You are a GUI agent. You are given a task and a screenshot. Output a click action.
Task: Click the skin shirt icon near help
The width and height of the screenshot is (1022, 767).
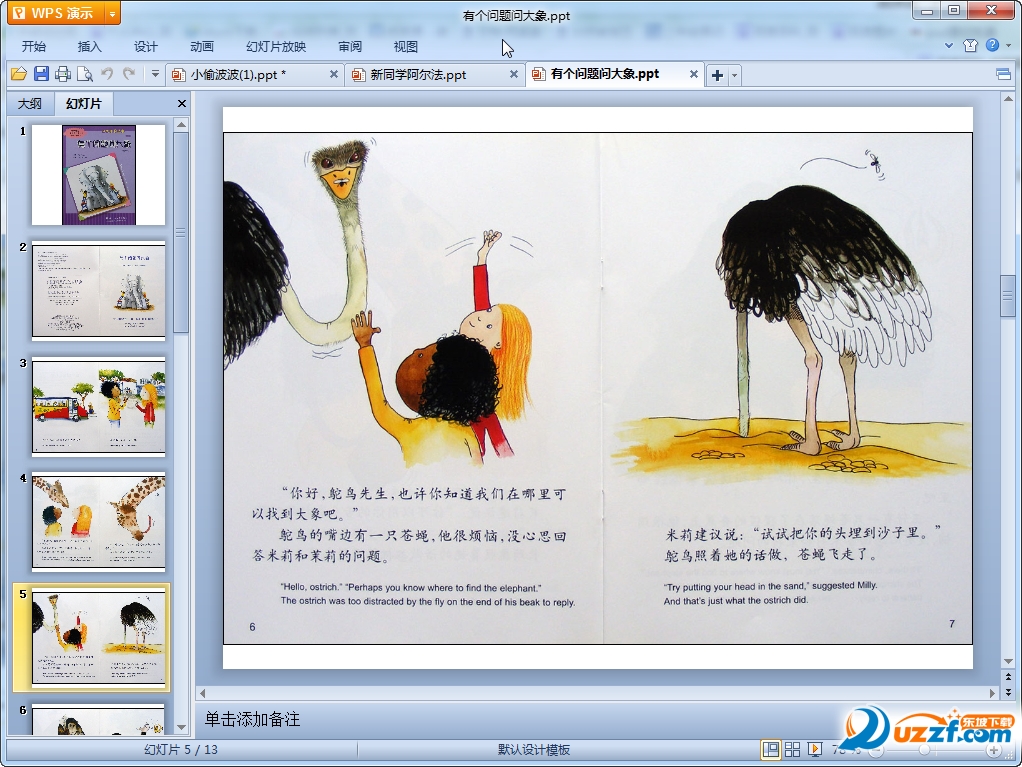pyautogui.click(x=971, y=45)
